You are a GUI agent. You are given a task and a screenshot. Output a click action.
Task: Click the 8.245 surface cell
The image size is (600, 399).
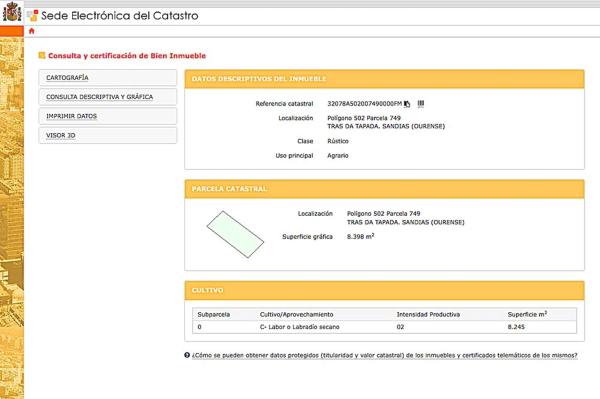coord(516,327)
